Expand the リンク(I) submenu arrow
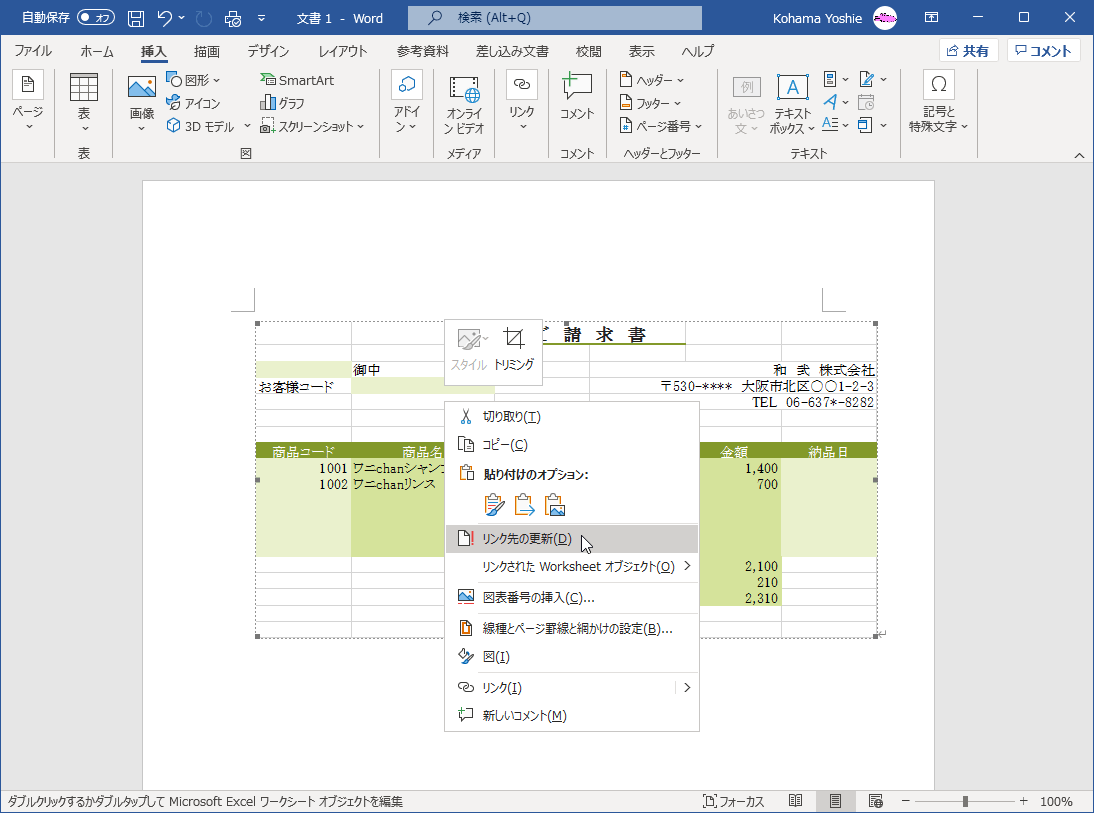This screenshot has height=813, width=1094. pos(687,687)
